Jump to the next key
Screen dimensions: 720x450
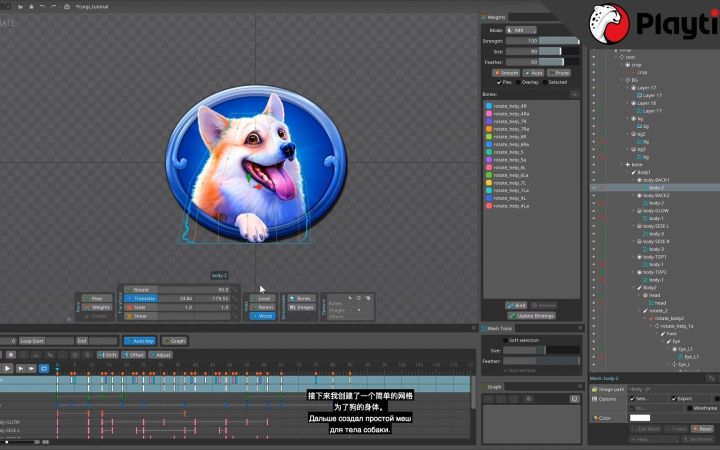coord(21,368)
